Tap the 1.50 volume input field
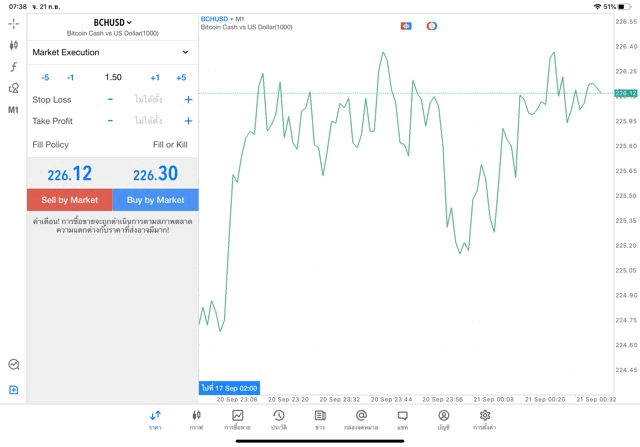The width and height of the screenshot is (640, 447). coord(113,77)
